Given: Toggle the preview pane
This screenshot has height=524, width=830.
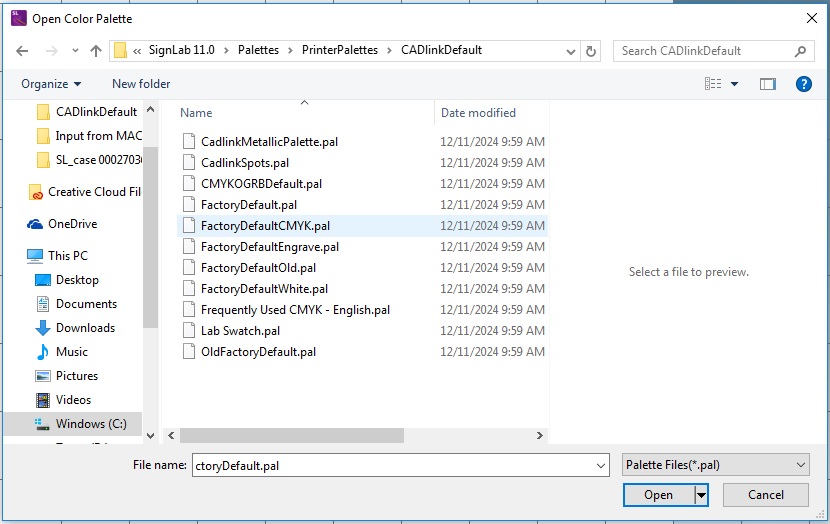Looking at the screenshot, I should (768, 84).
